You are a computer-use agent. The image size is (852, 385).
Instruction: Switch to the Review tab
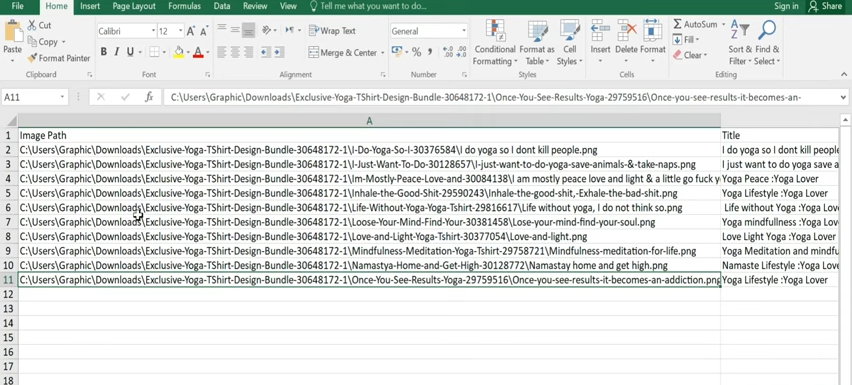click(255, 6)
